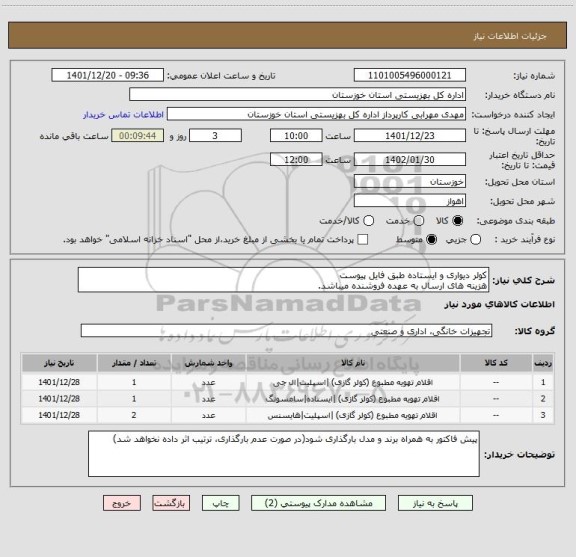Image resolution: width=576 pixels, height=557 pixels.
Task: Click the buyer notes text area
Action: coord(284,454)
